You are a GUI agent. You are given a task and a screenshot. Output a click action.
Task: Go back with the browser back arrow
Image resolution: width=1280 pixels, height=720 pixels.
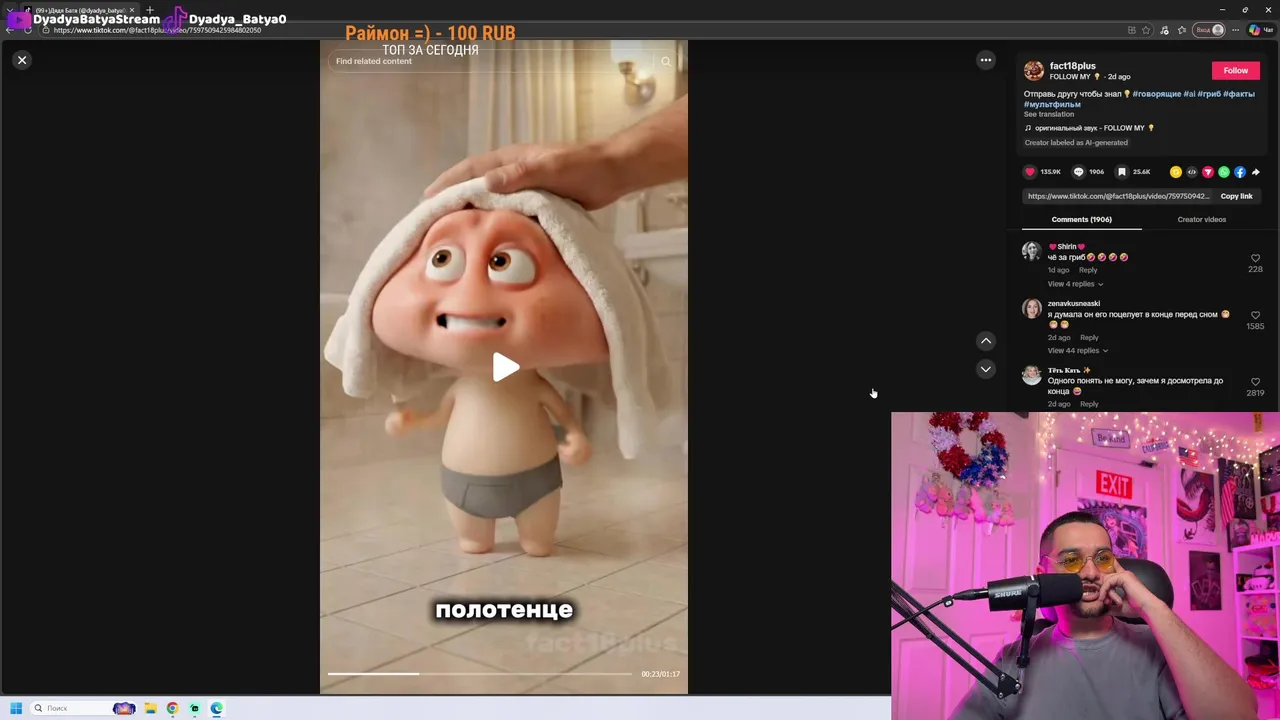(9, 30)
